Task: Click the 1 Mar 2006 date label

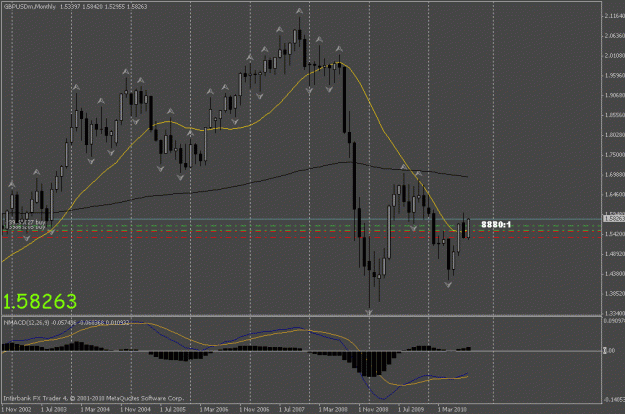Action: pos(214,409)
